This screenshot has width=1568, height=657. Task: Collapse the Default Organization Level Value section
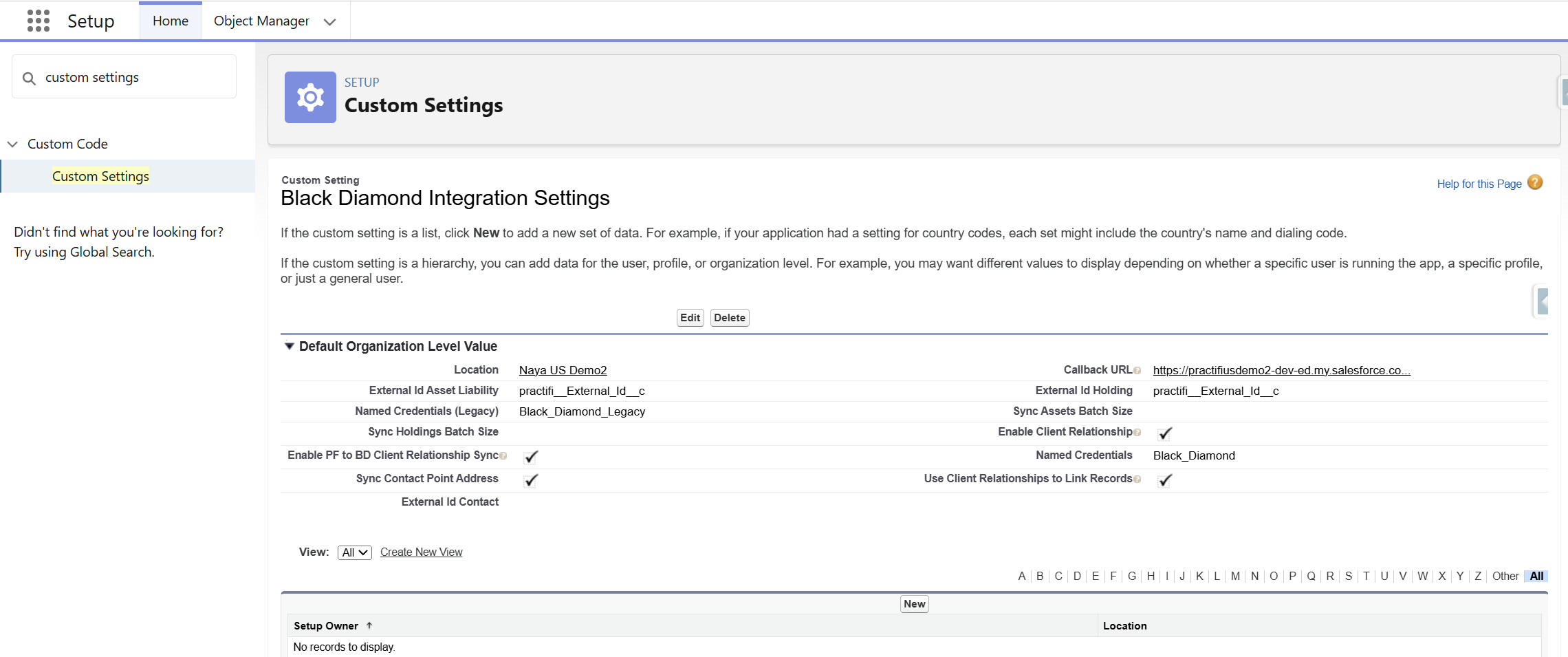click(290, 346)
